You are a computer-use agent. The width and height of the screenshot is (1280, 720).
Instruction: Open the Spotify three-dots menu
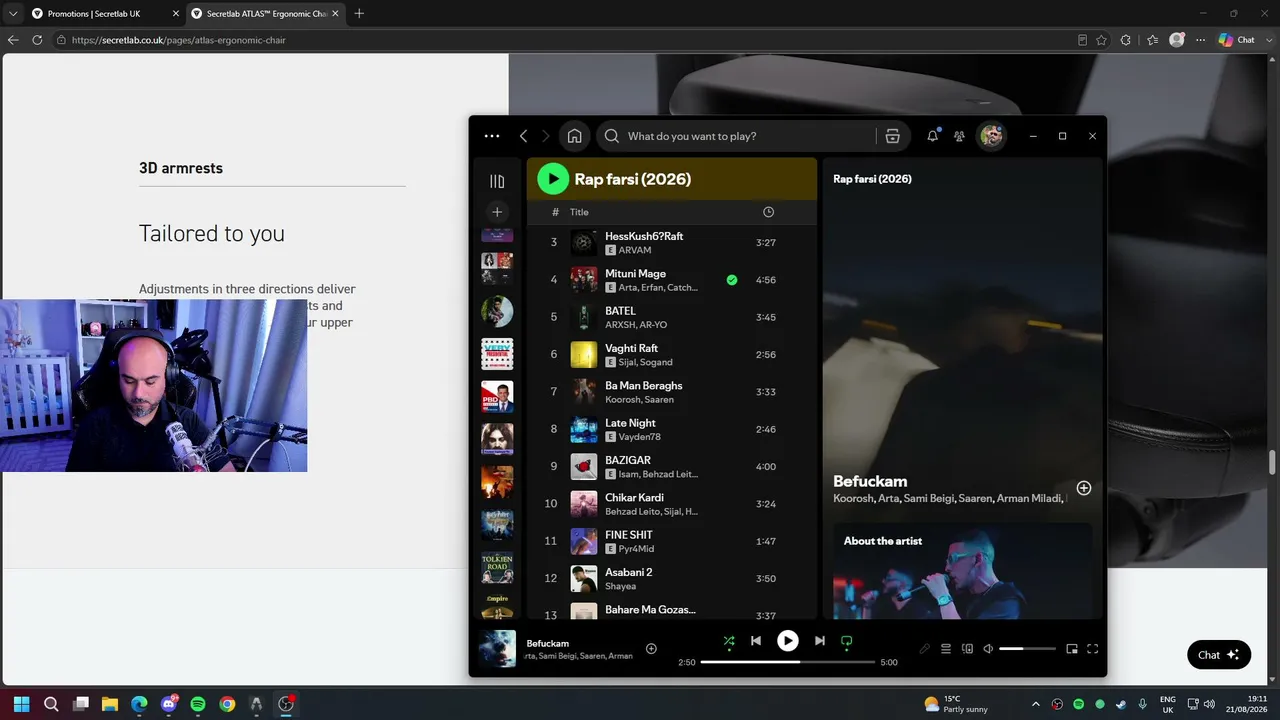(x=492, y=136)
